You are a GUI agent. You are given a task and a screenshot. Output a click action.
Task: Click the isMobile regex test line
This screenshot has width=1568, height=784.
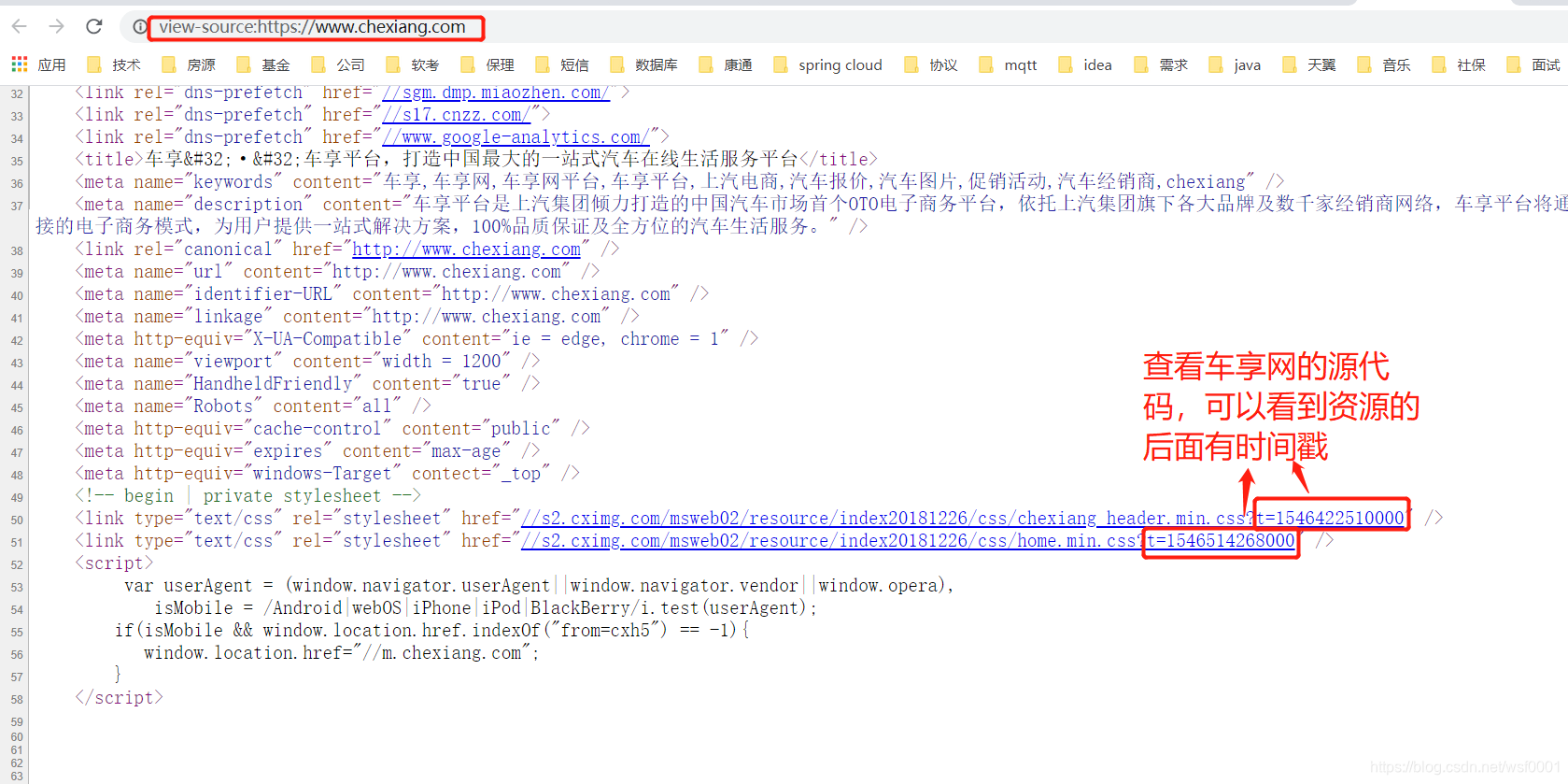tap(486, 607)
